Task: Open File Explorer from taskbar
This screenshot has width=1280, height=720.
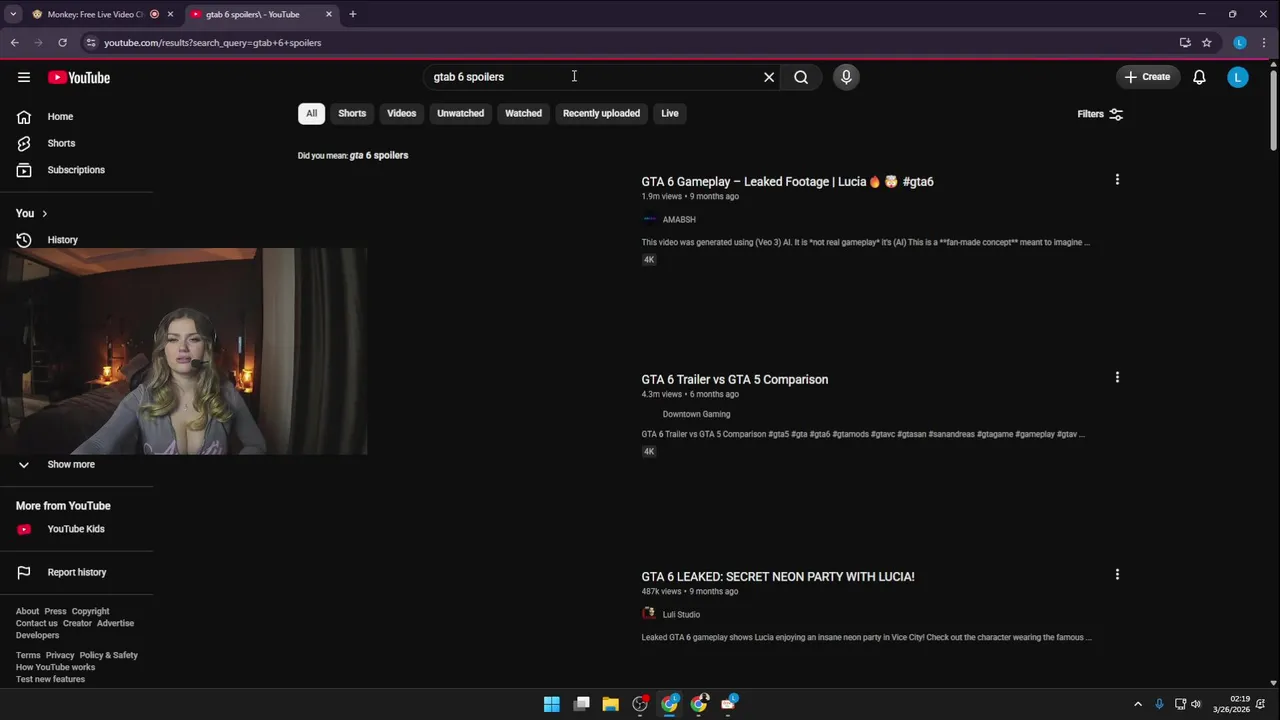Action: coord(611,704)
